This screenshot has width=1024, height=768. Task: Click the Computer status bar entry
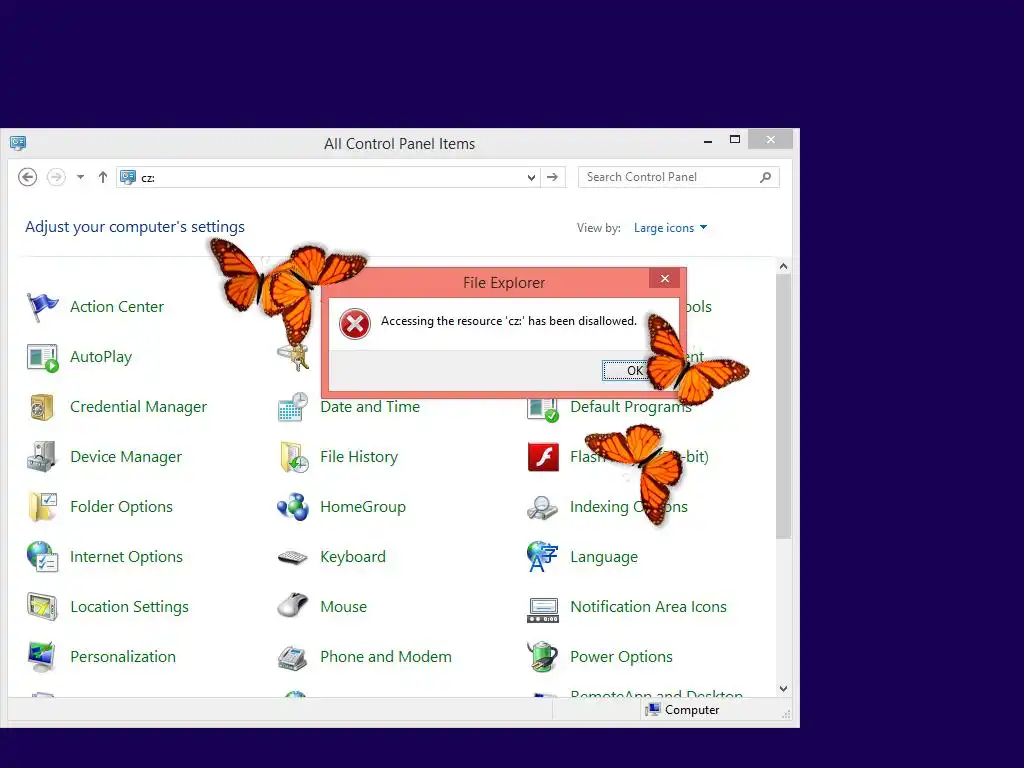pyautogui.click(x=682, y=710)
